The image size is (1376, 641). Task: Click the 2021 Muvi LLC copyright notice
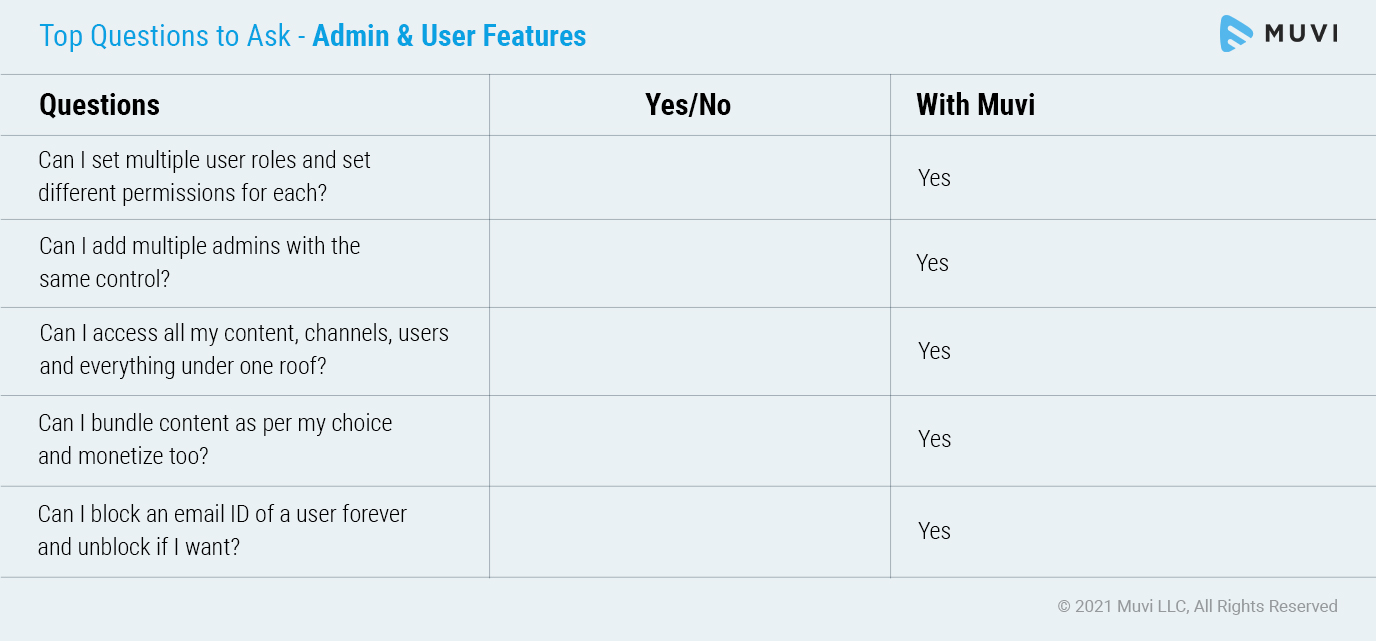(x=1197, y=606)
